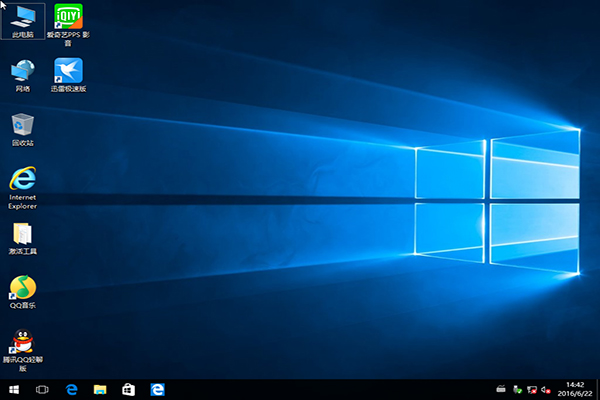The height and width of the screenshot is (400, 600).
Task: Select the 腾讯QQ轻聊版 desktop shortcut
Action: pos(22,343)
